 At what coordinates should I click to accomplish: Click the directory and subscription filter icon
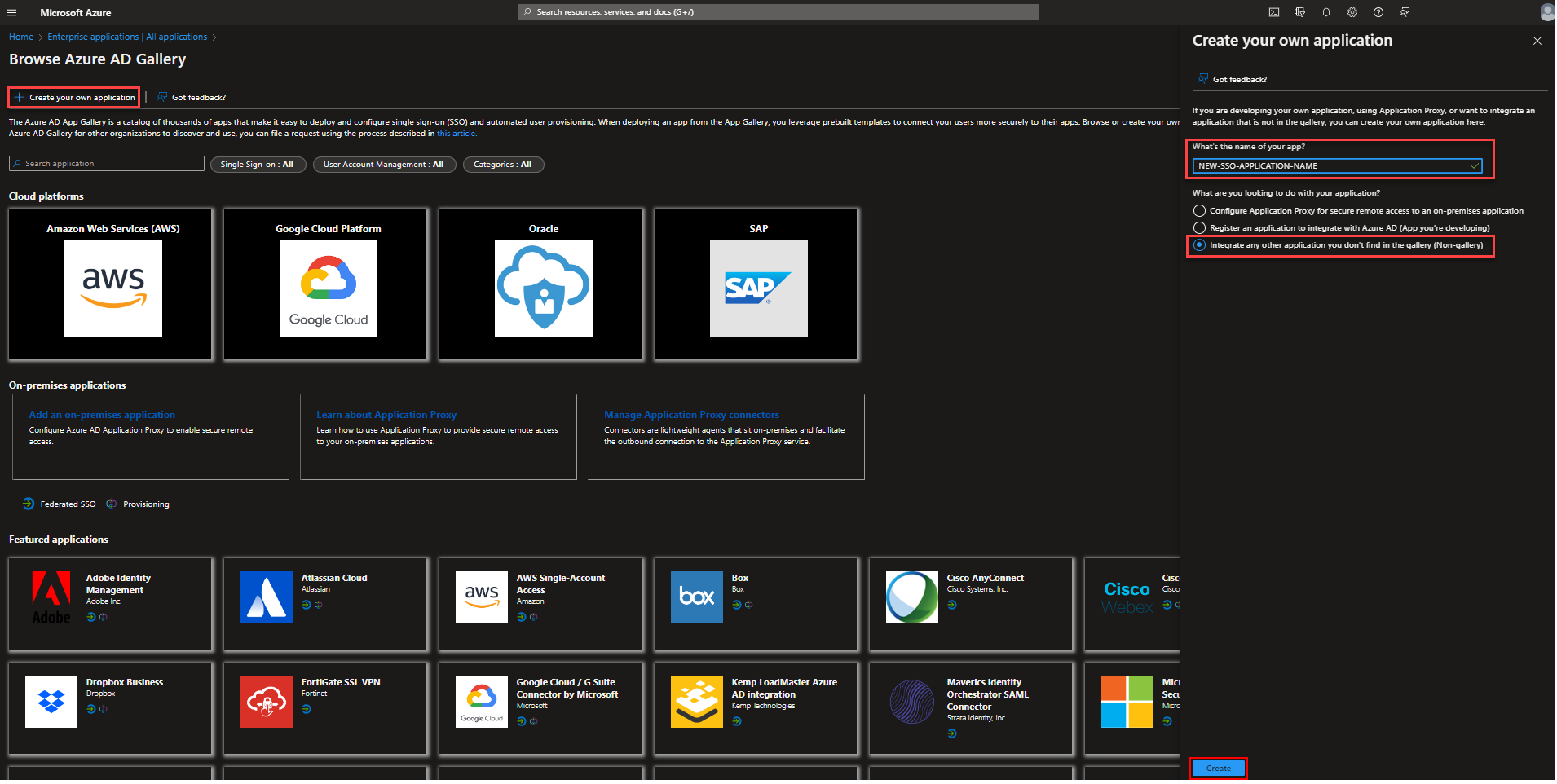(1300, 12)
